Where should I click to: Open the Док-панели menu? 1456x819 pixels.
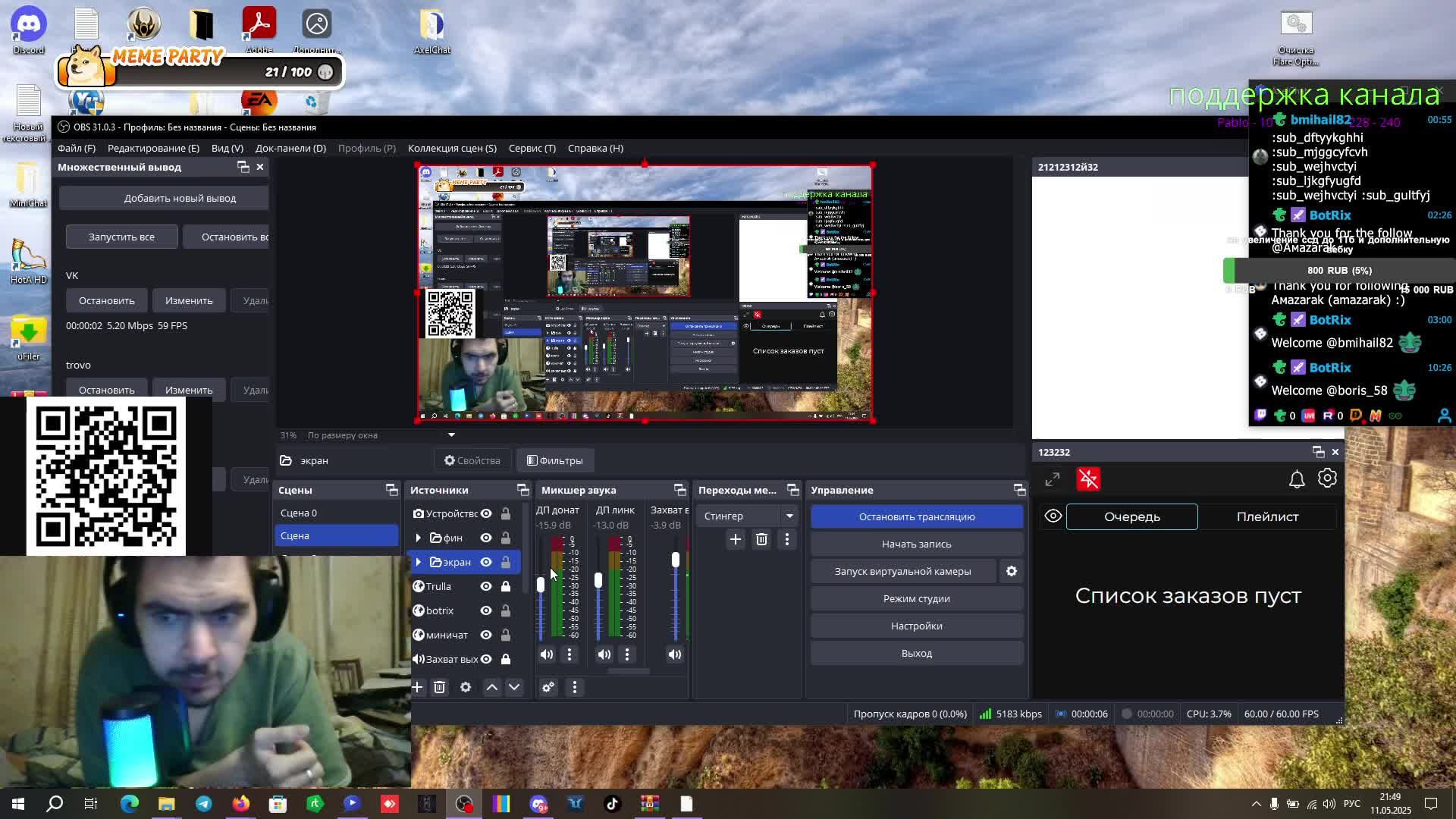coord(290,148)
